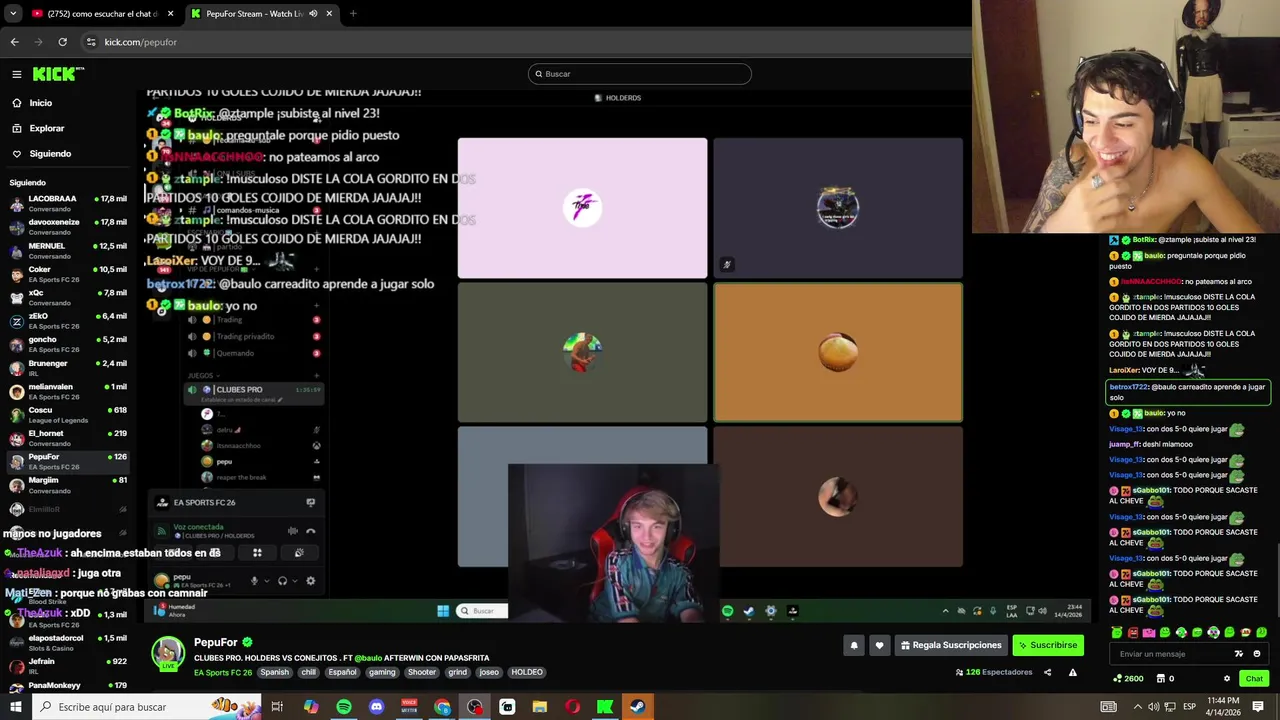Click in the Buscar search field
This screenshot has height=720, width=1280.
[640, 74]
